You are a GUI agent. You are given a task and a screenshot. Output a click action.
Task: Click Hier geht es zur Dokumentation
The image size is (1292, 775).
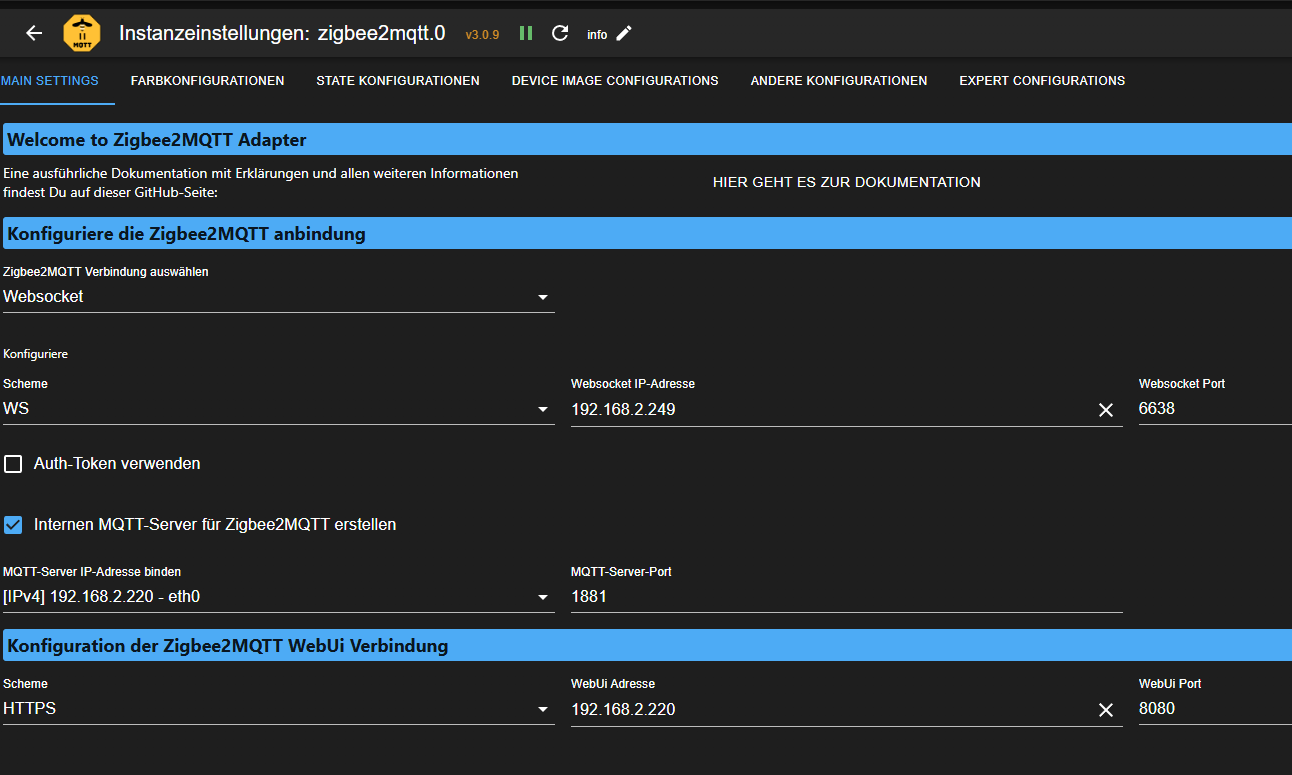pos(846,182)
